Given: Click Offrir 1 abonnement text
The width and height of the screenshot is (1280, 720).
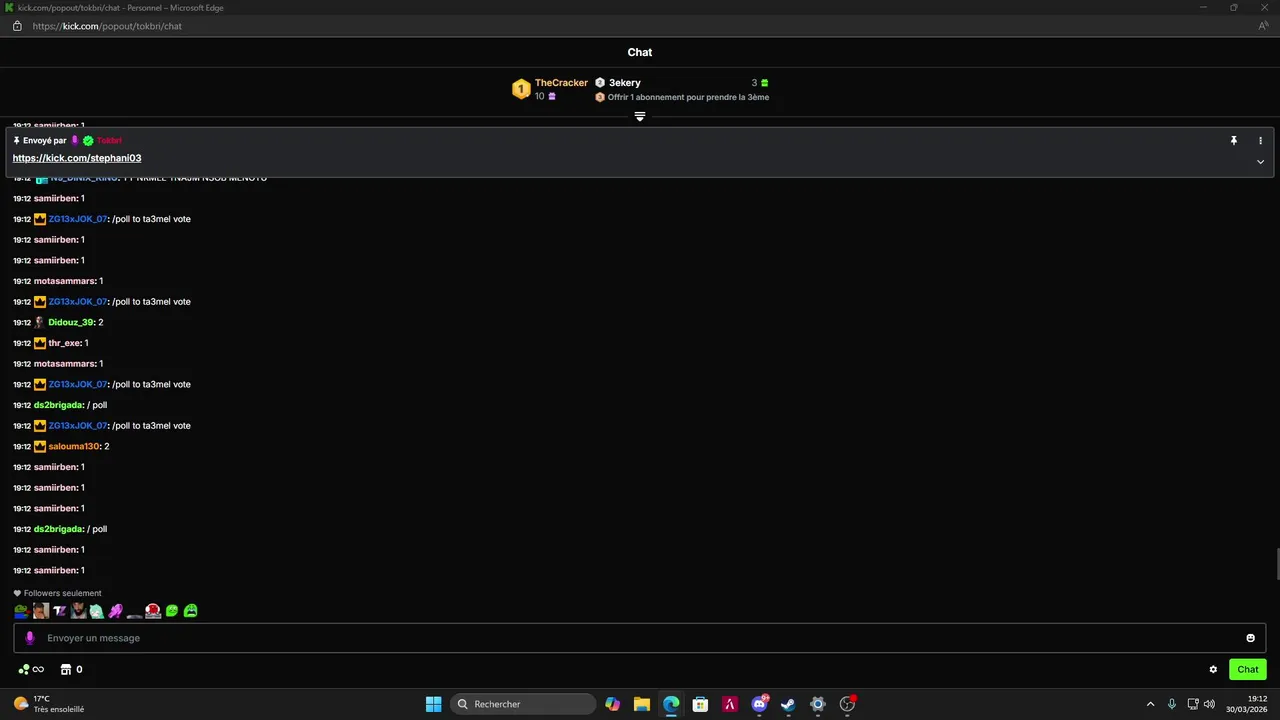Looking at the screenshot, I should (688, 97).
